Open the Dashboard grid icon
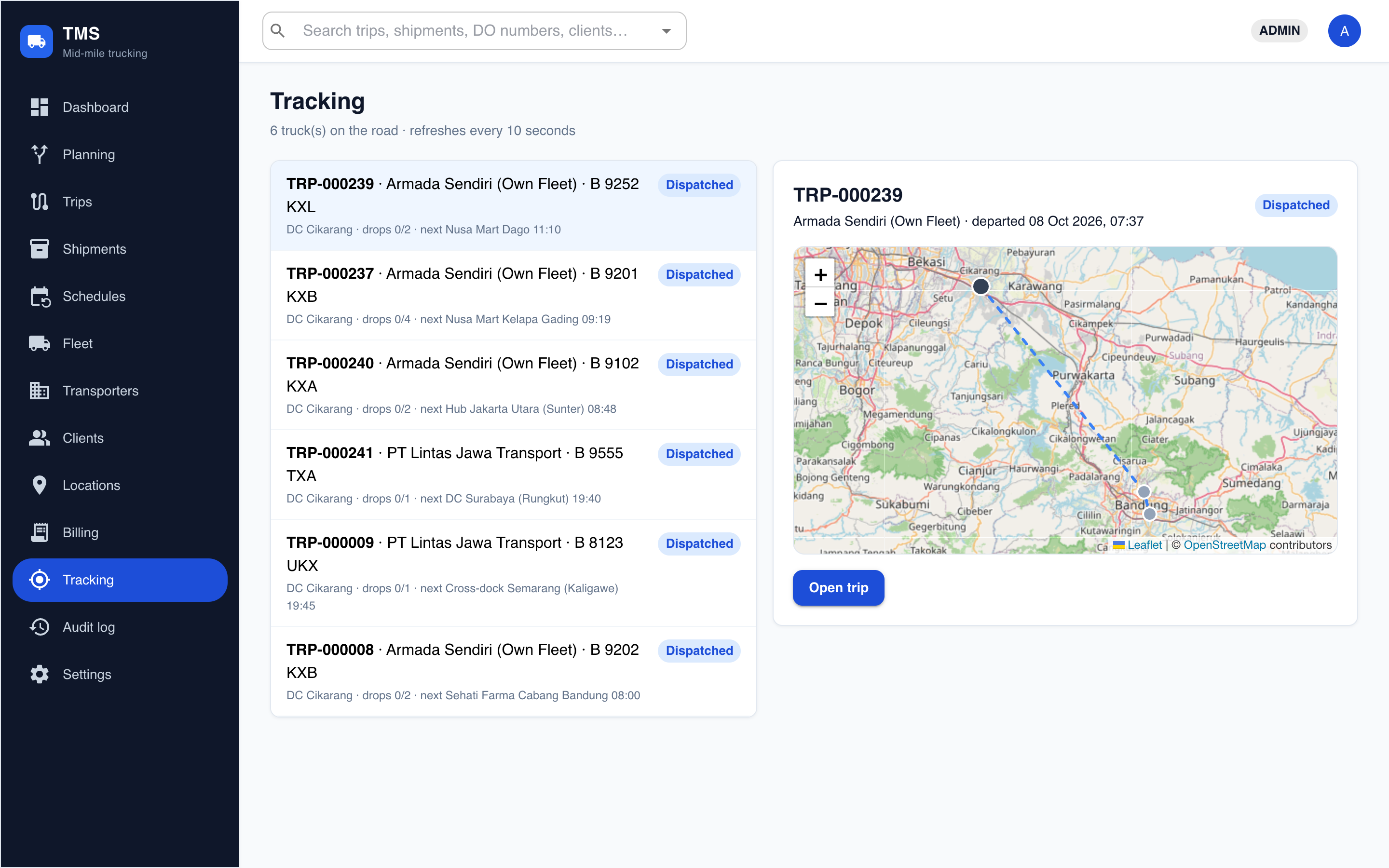 [x=39, y=108]
